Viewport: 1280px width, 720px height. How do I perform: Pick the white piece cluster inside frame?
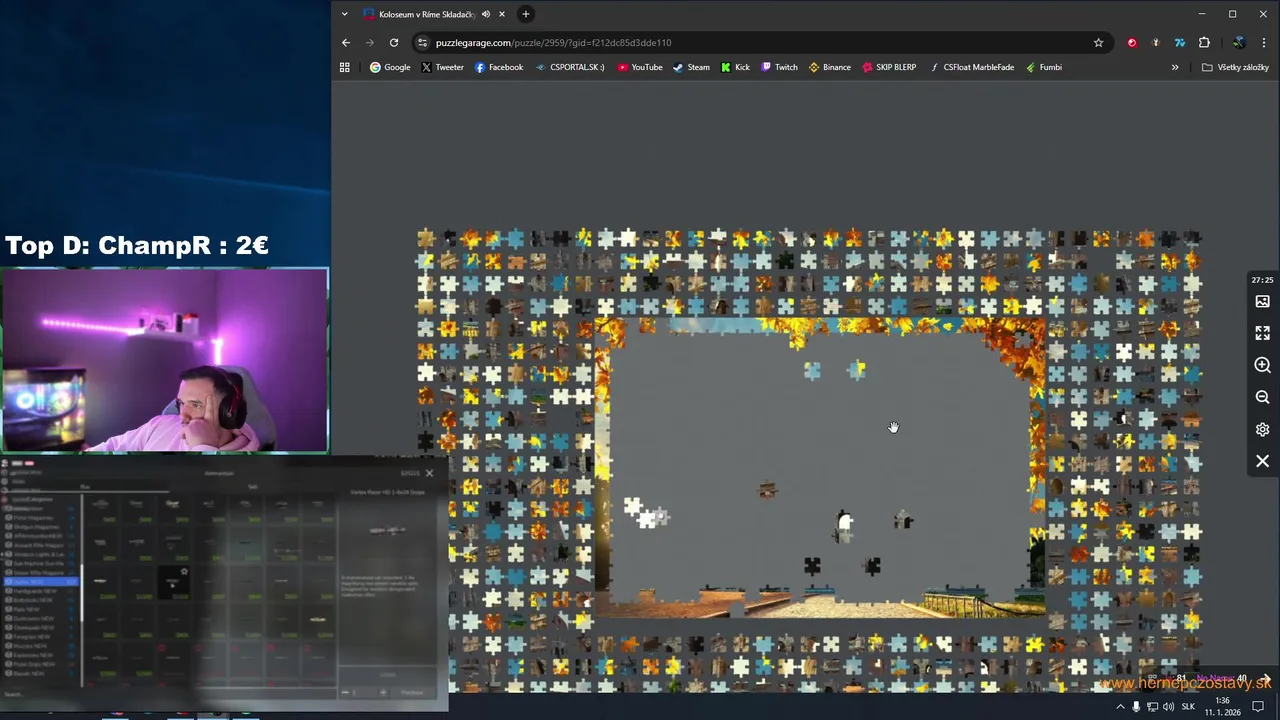(x=646, y=513)
